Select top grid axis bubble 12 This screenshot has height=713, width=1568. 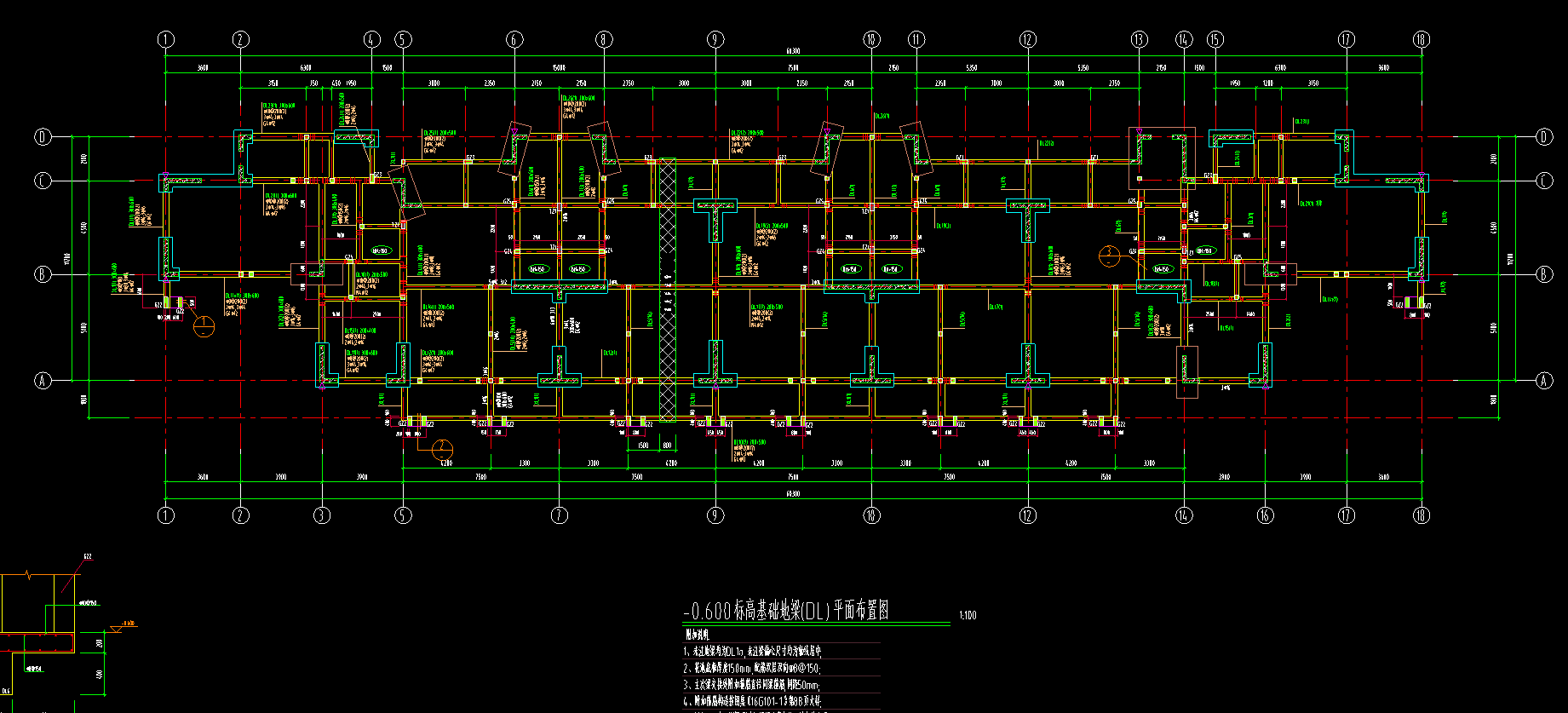(x=1027, y=39)
